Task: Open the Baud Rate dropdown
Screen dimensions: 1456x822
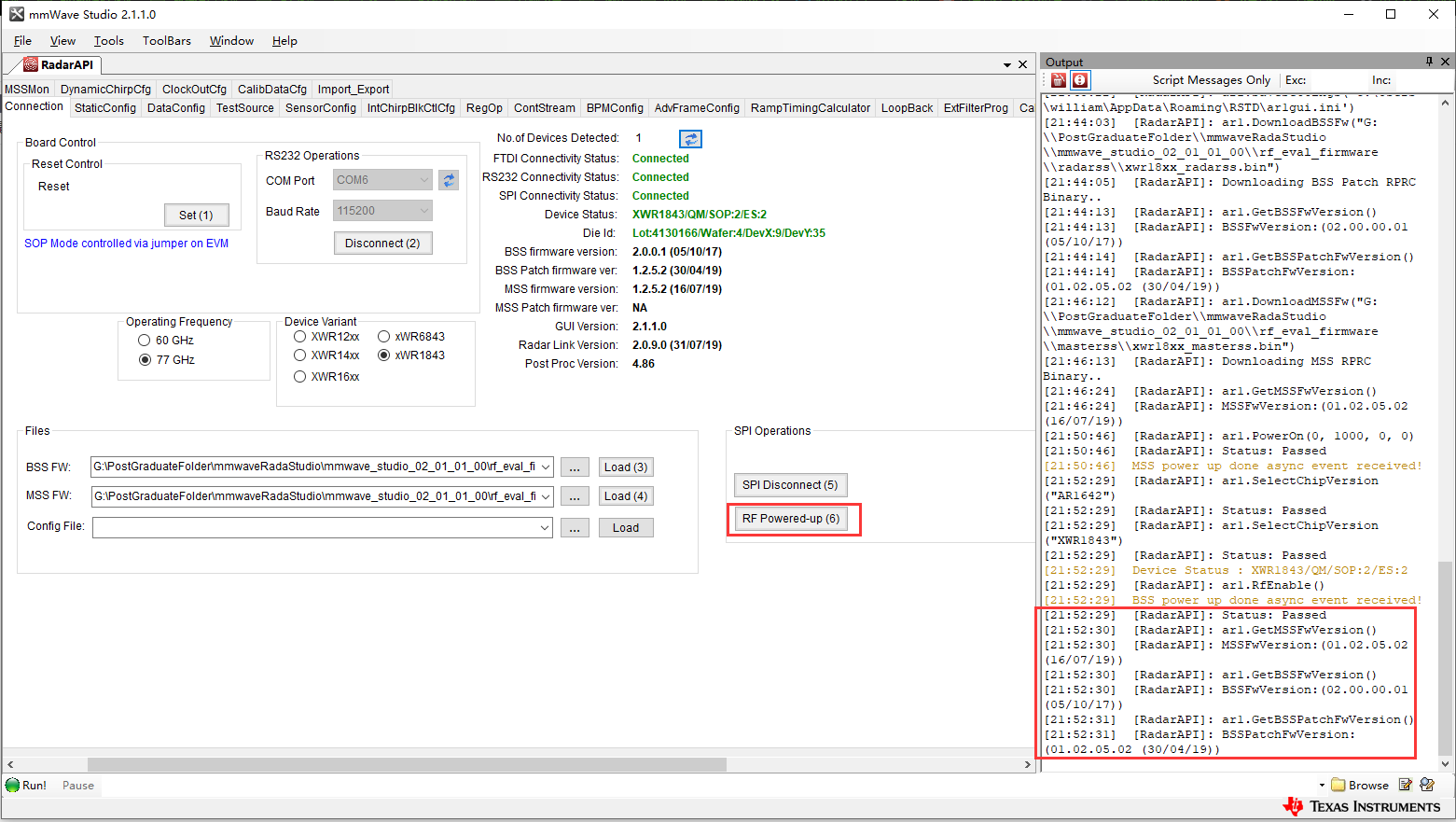Action: click(x=424, y=211)
